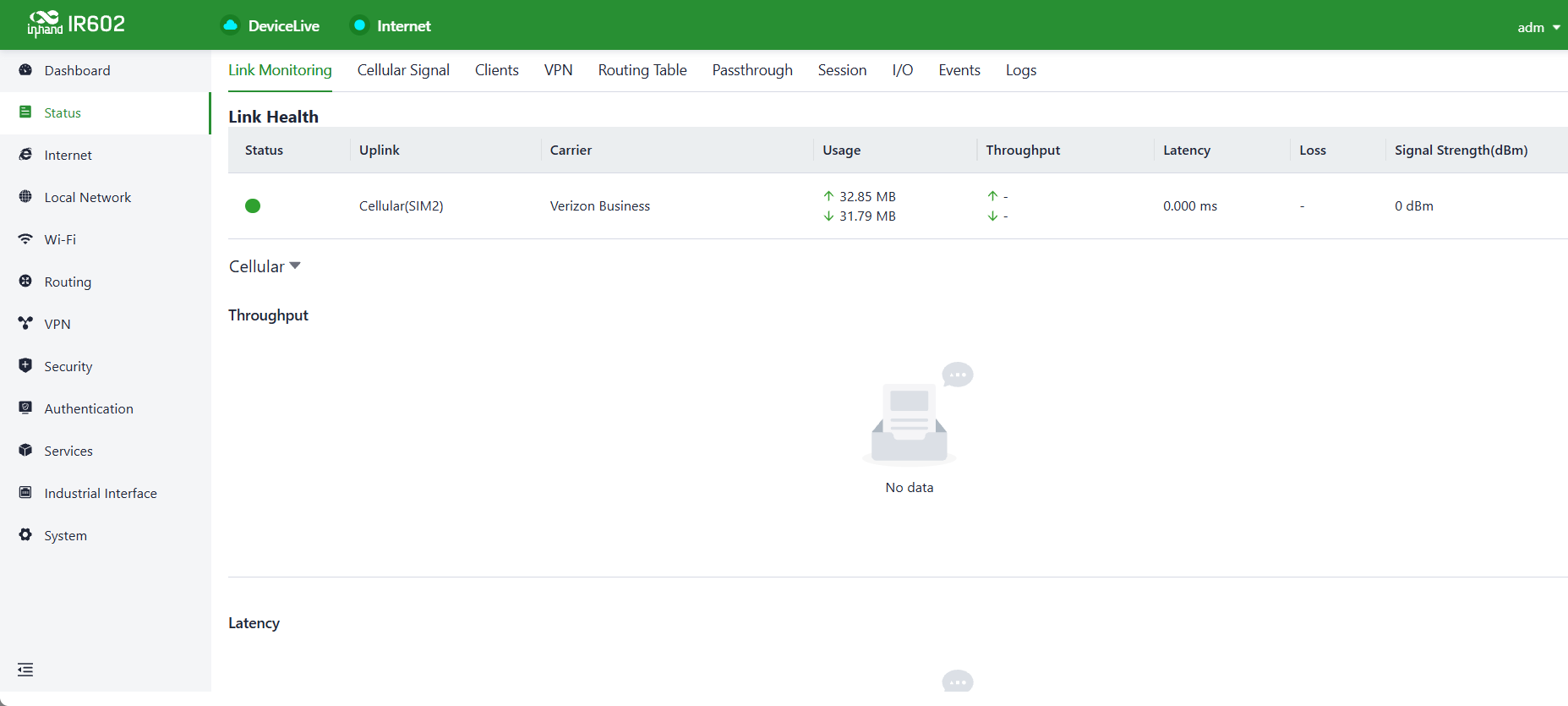The width and height of the screenshot is (1568, 706).
Task: Open the Routing Table tab
Action: (x=642, y=70)
